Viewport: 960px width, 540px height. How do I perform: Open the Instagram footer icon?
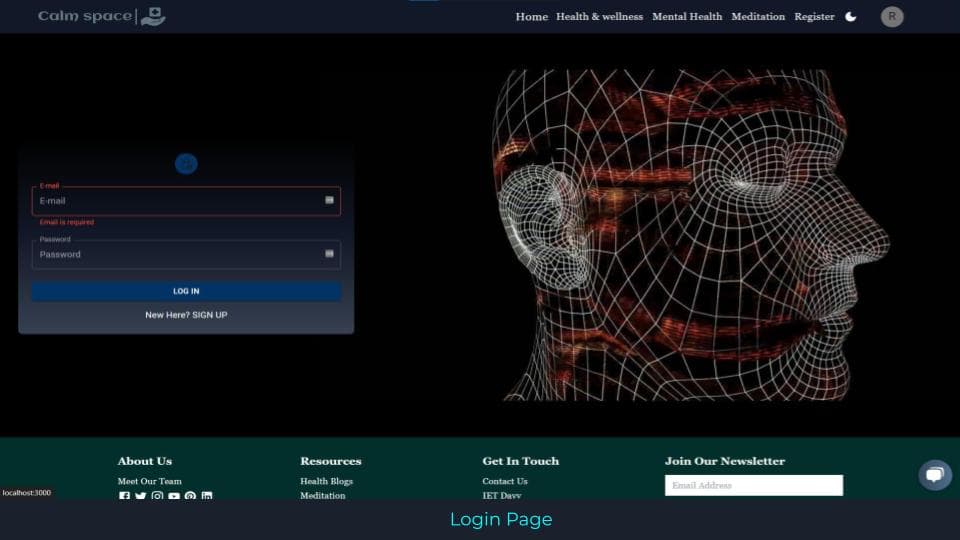[157, 496]
